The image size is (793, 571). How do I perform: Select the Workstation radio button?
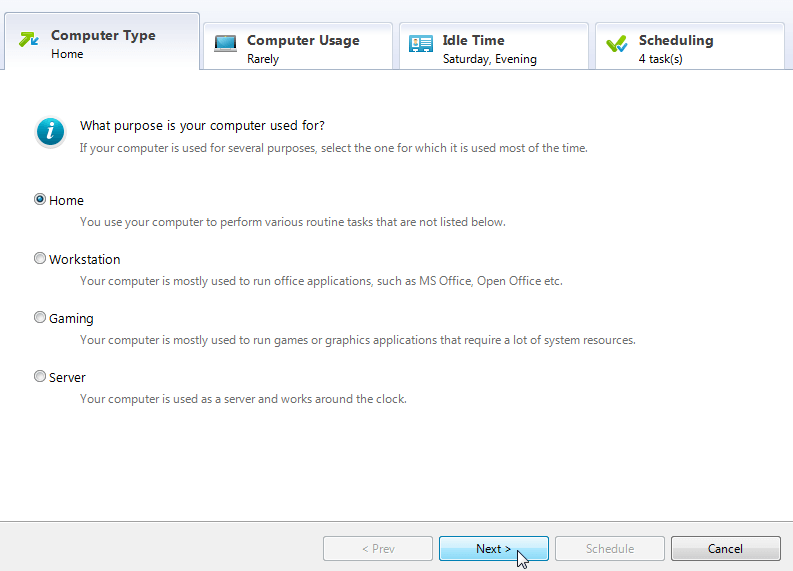point(40,259)
